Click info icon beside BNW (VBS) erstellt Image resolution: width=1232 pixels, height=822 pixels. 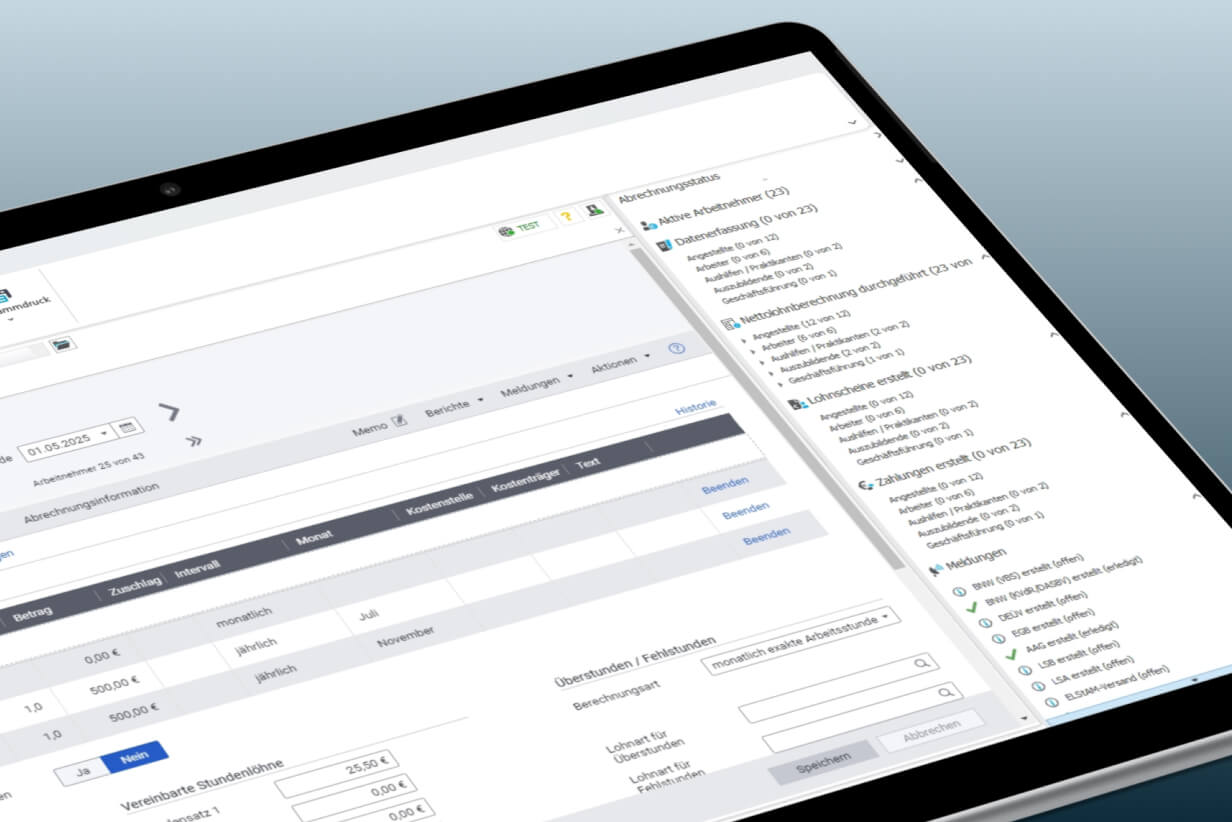pyautogui.click(x=959, y=593)
